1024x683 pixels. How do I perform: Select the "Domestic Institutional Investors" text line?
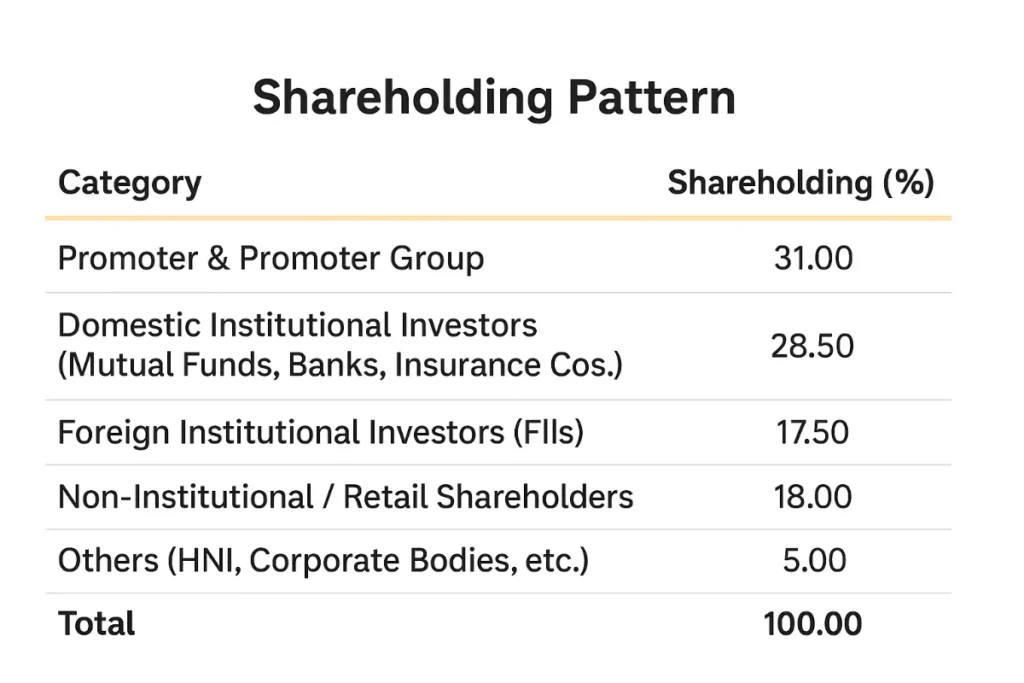tap(297, 325)
